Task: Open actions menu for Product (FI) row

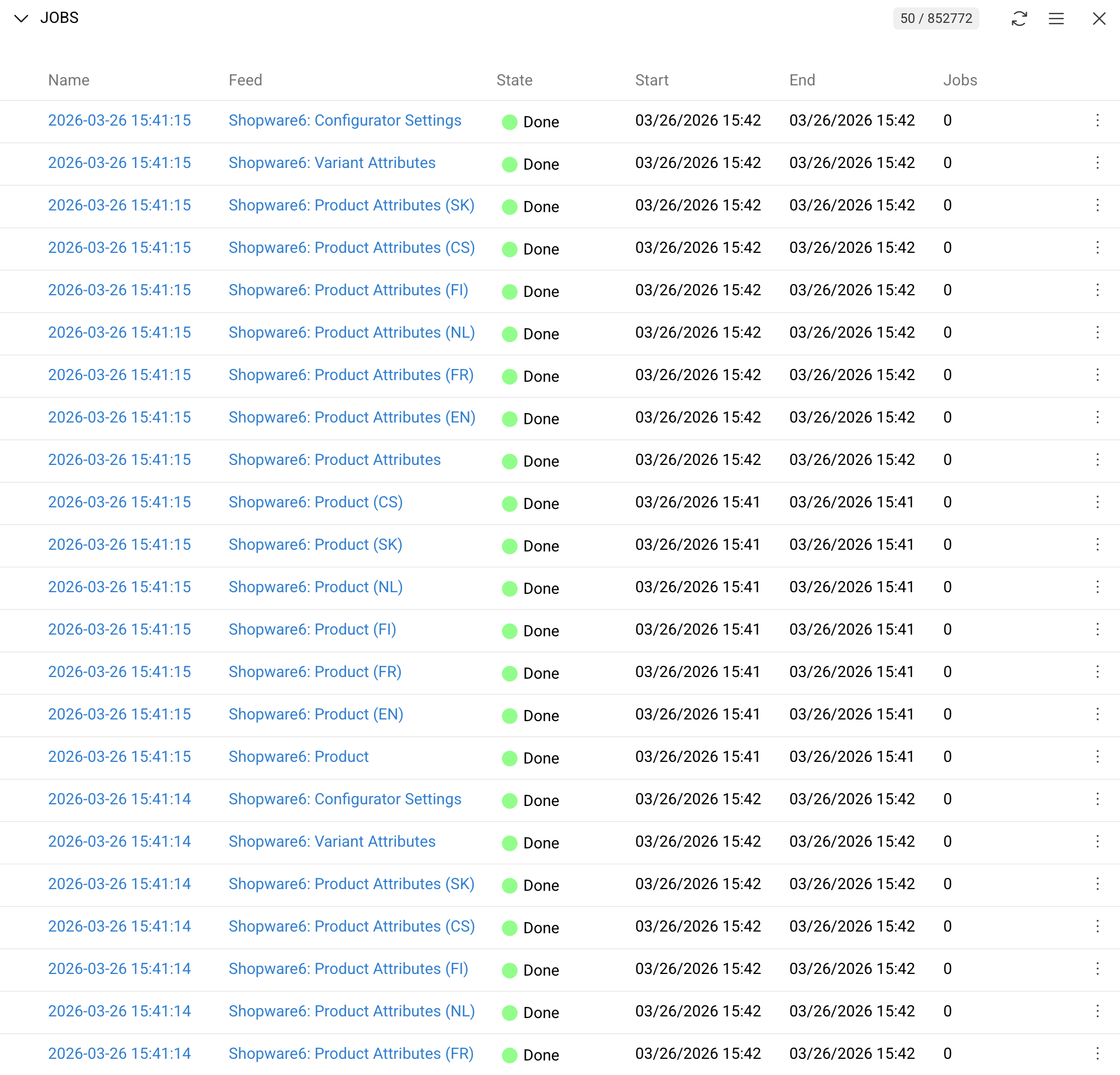Action: (x=1097, y=630)
